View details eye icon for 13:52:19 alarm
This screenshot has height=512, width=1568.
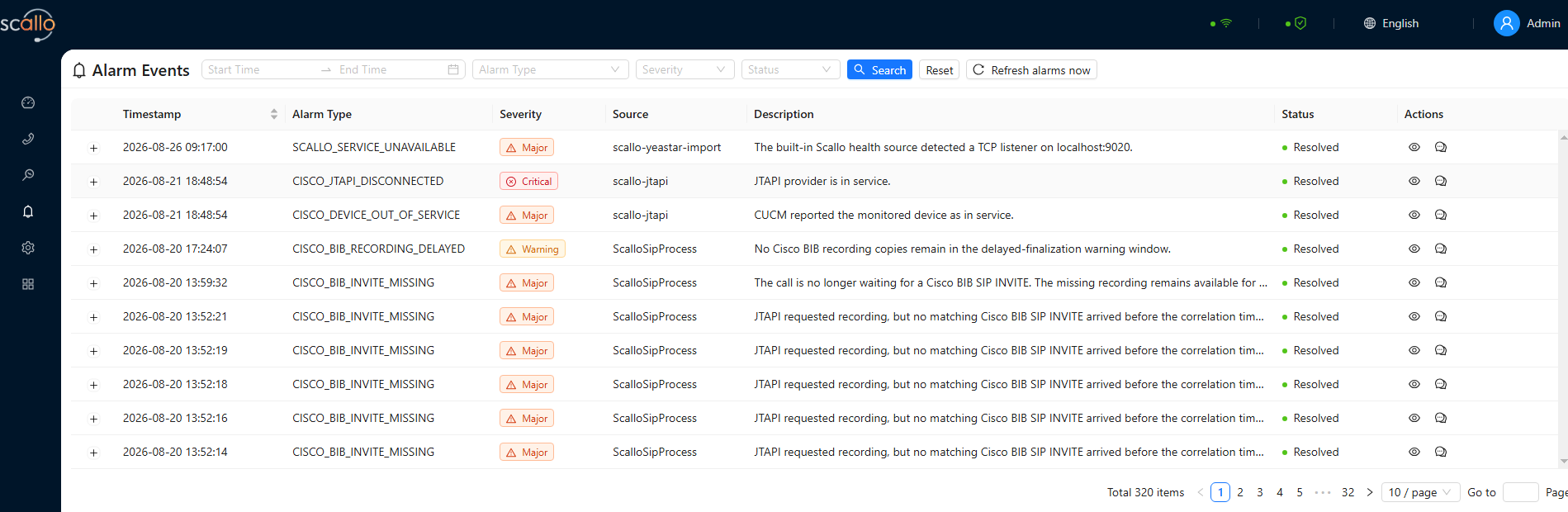[1414, 350]
